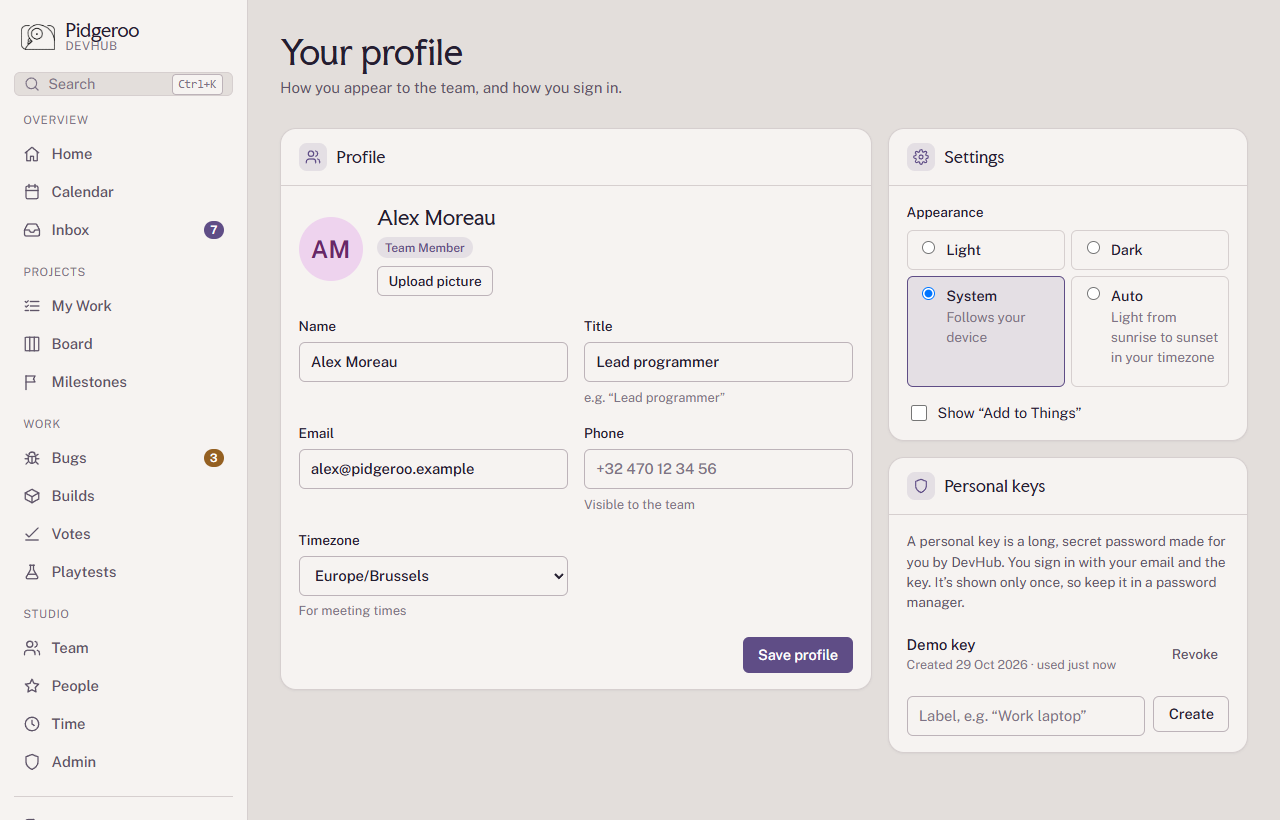The width and height of the screenshot is (1280, 820).
Task: Click the Admin shield icon in sidebar
Action: (32, 762)
